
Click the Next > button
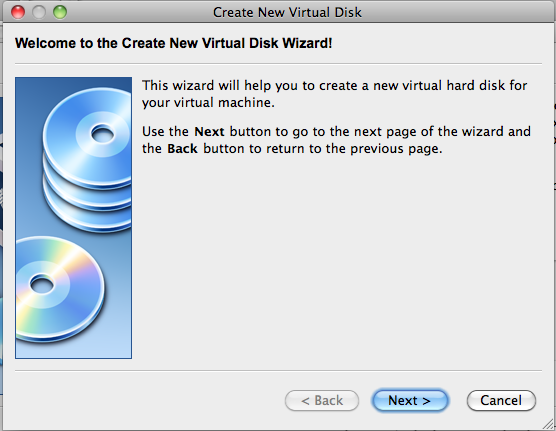click(x=410, y=400)
